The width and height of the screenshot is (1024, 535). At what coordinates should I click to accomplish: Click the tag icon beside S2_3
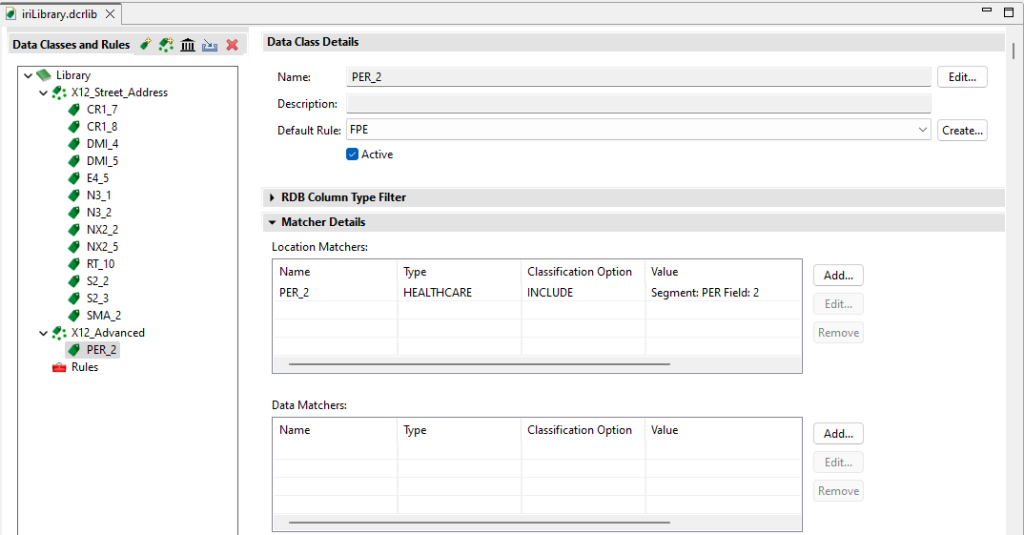click(x=74, y=299)
